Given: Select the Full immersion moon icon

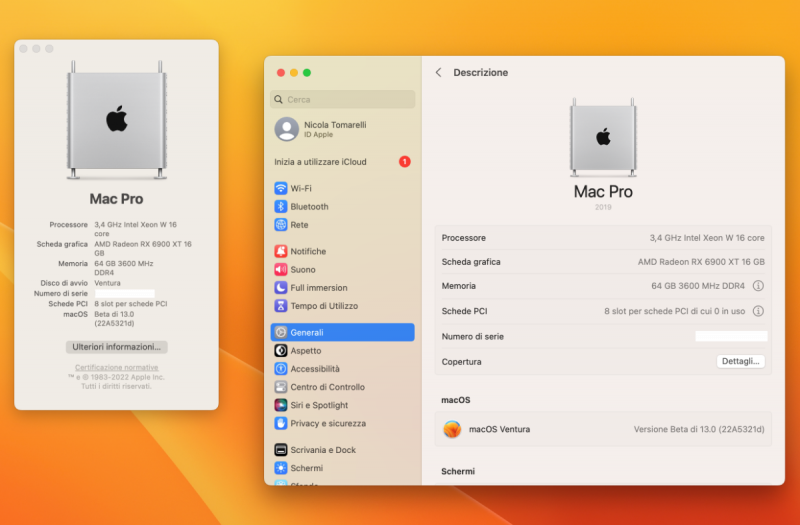Looking at the screenshot, I should coord(281,288).
